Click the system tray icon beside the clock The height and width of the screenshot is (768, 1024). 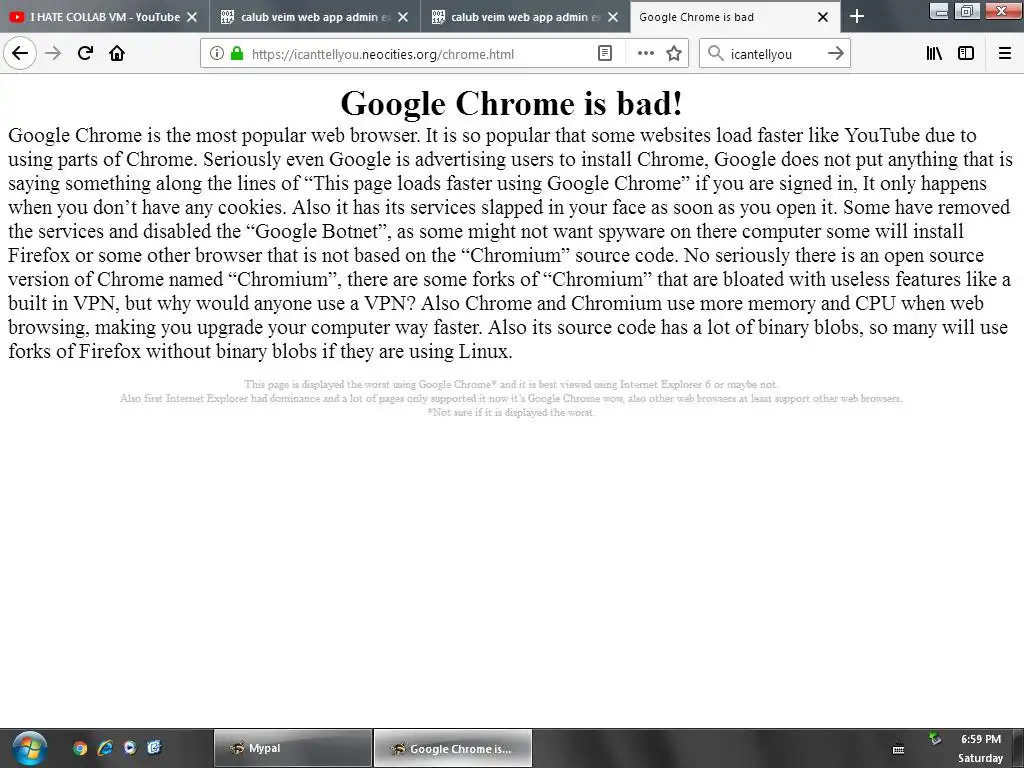click(x=935, y=739)
